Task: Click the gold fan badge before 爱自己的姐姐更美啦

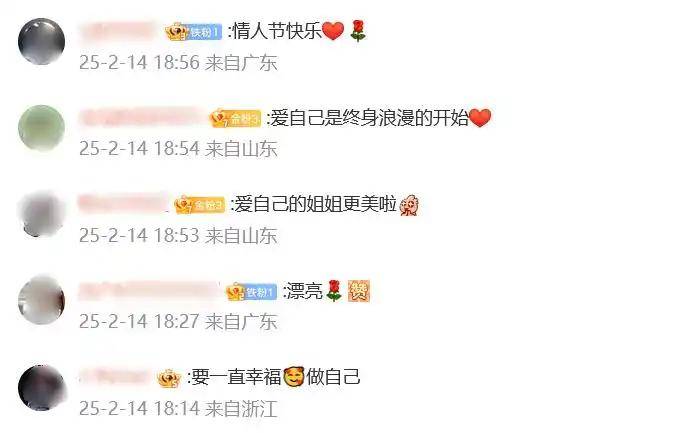Action: tap(200, 205)
